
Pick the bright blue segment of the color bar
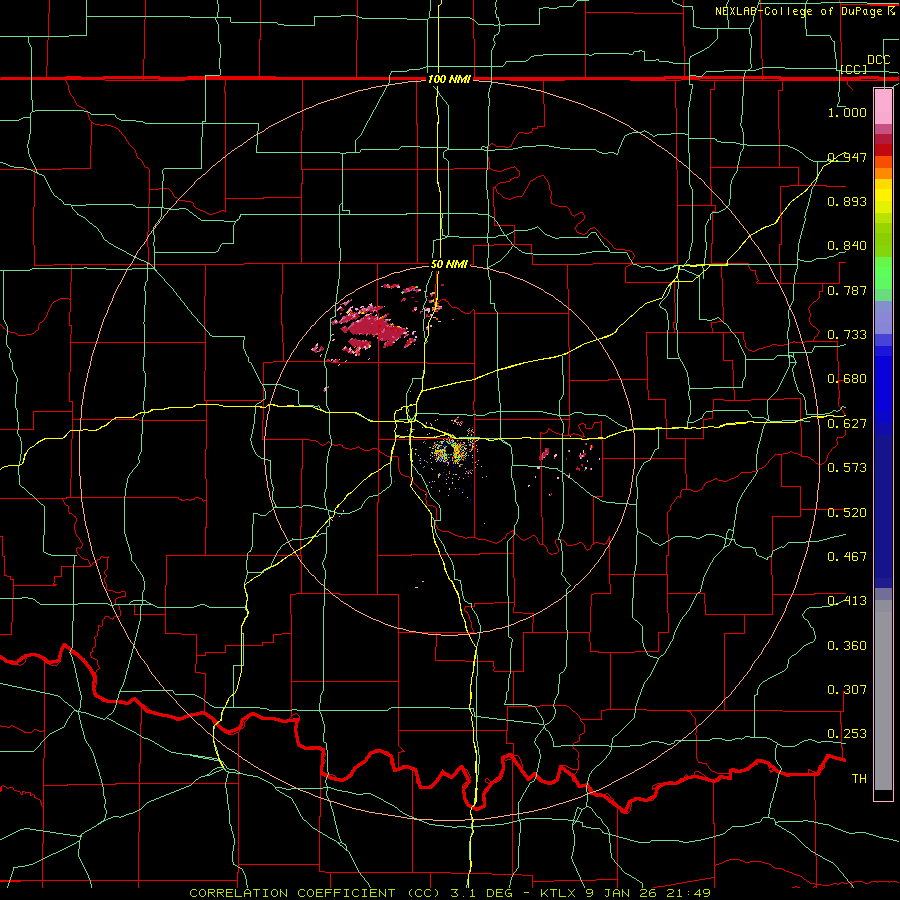(883, 390)
